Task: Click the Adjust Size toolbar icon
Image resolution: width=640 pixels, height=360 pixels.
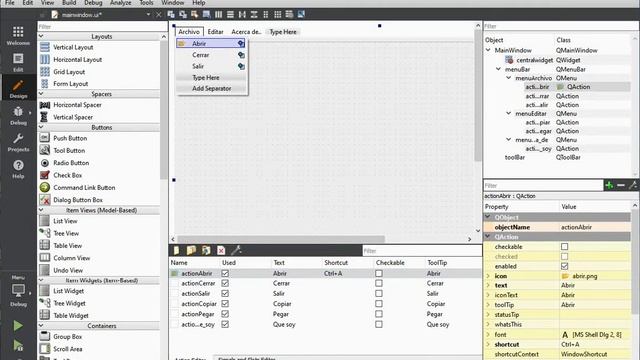Action: [301, 15]
